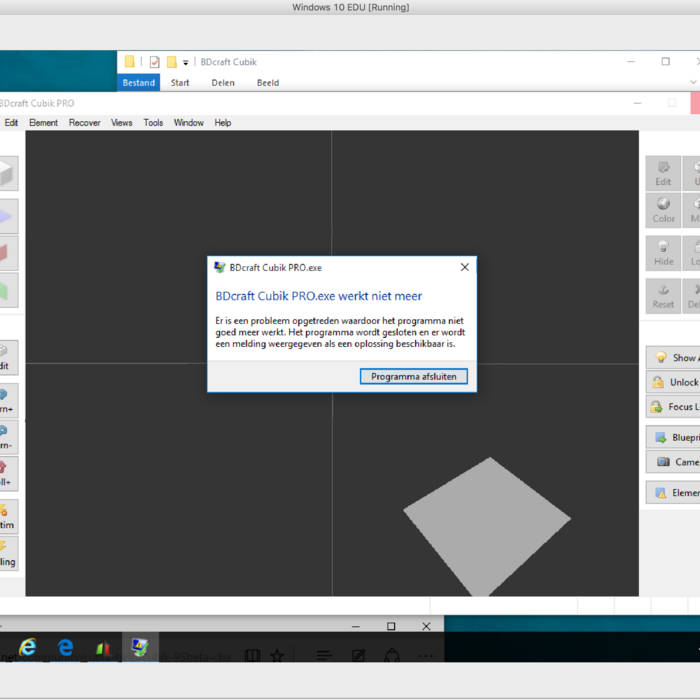Open the Edge more options ellipsis
The image size is (700, 700).
[426, 656]
